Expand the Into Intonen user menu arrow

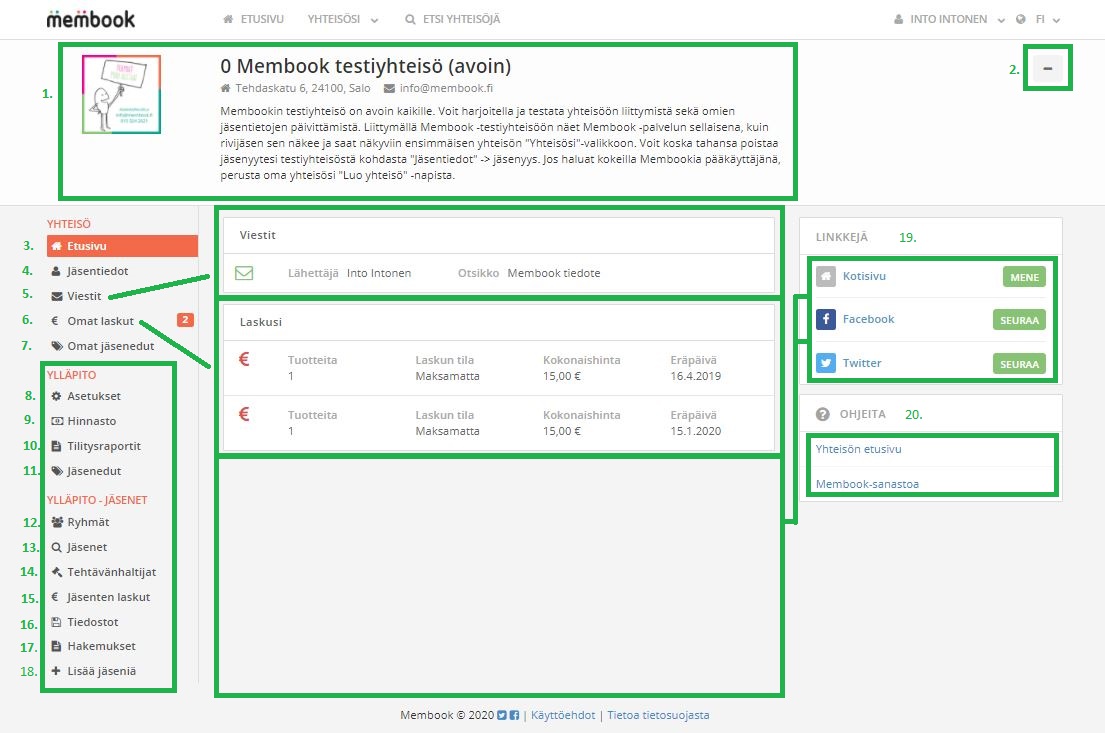click(x=1001, y=20)
